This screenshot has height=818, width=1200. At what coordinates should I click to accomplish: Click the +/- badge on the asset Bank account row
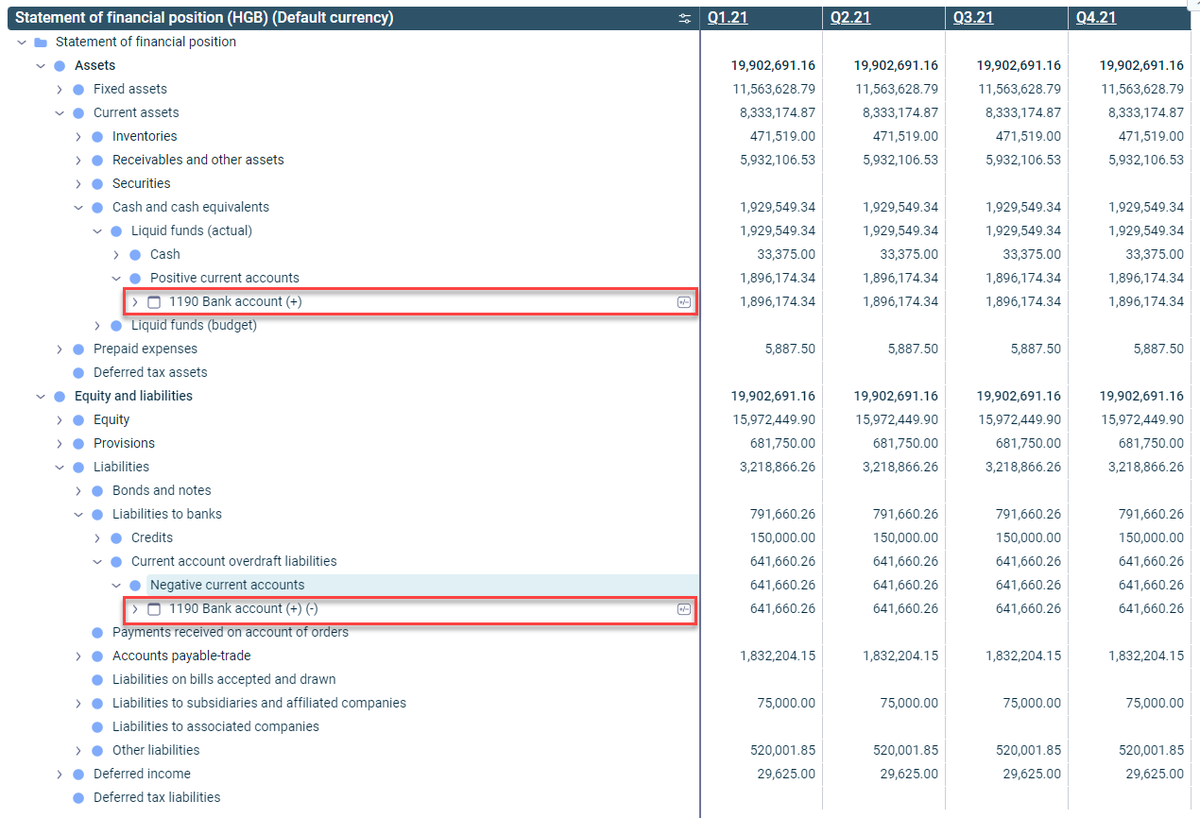tap(684, 301)
